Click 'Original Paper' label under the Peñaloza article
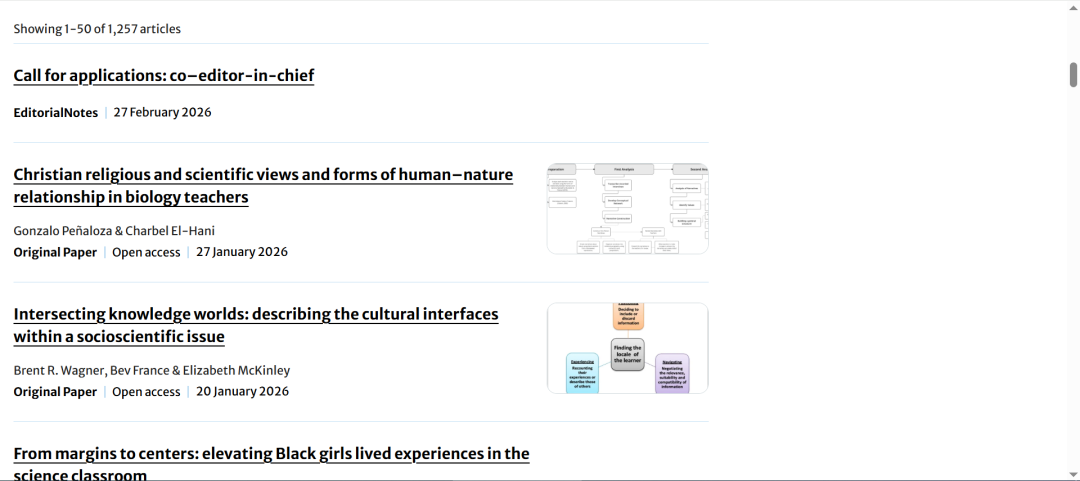 55,252
